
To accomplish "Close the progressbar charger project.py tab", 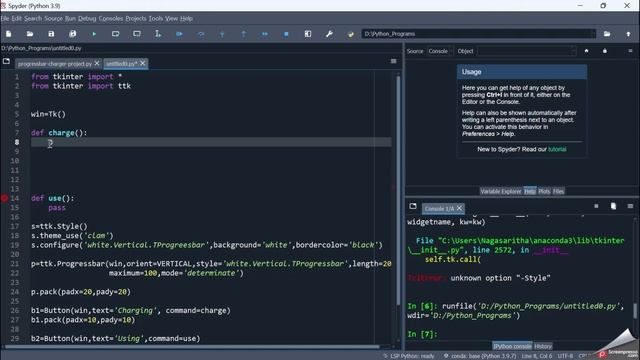I will pyautogui.click(x=97, y=63).
